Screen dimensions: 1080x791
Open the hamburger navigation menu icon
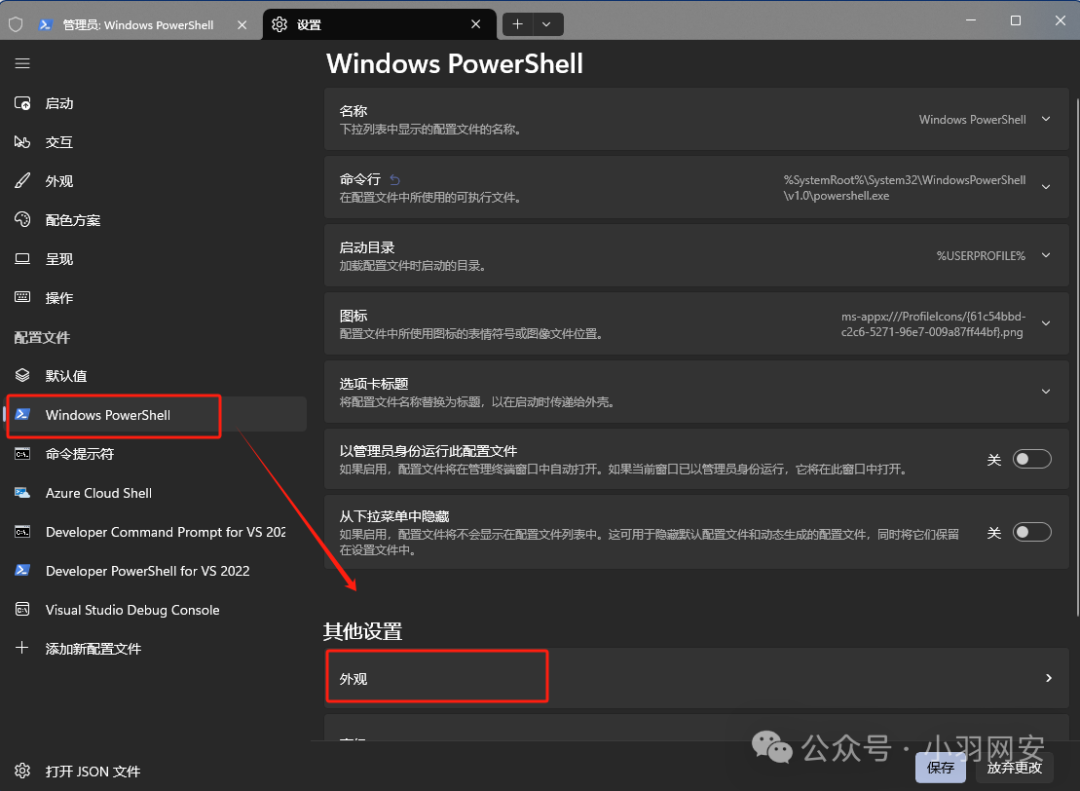click(22, 63)
